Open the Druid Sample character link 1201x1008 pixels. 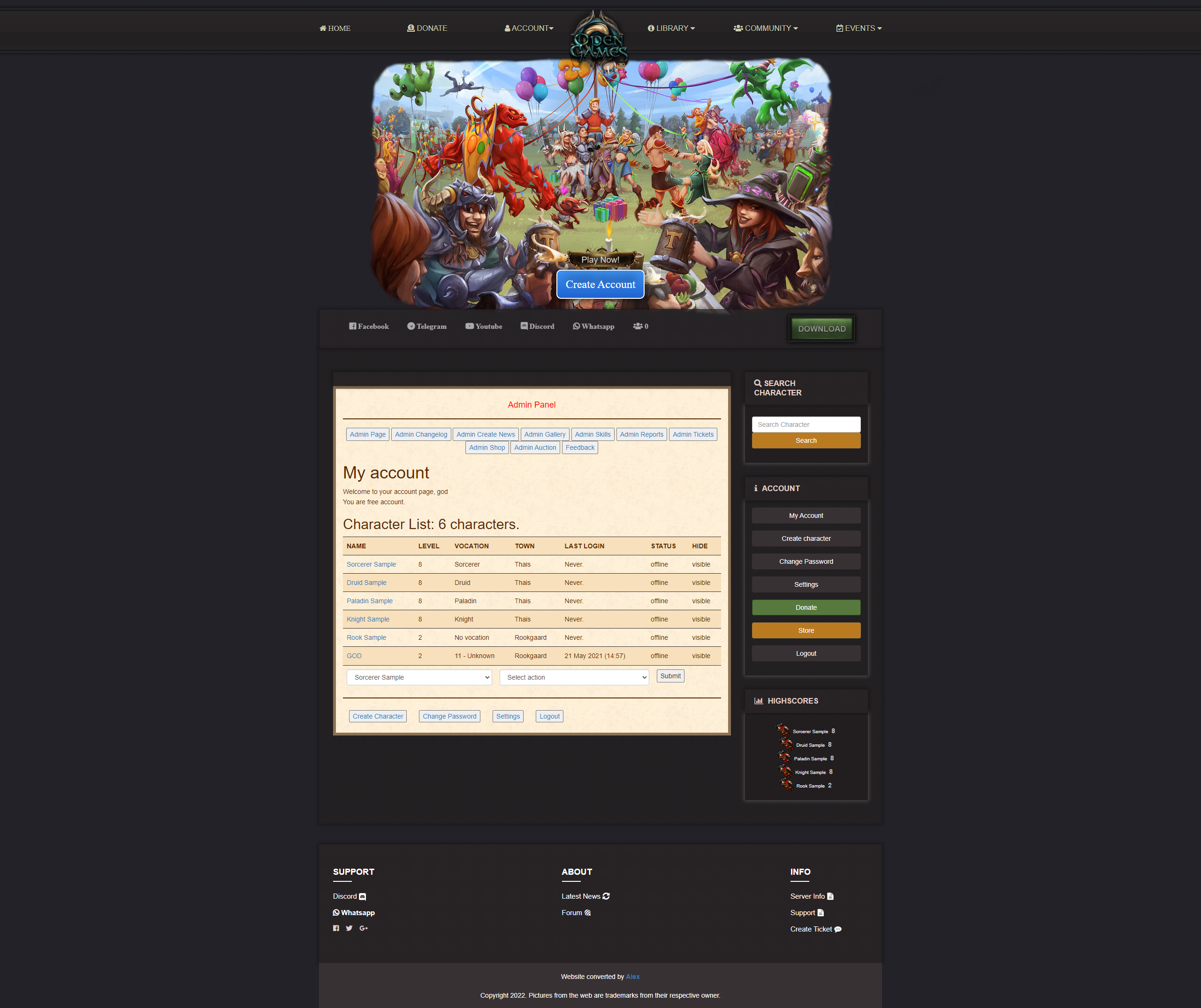point(366,583)
